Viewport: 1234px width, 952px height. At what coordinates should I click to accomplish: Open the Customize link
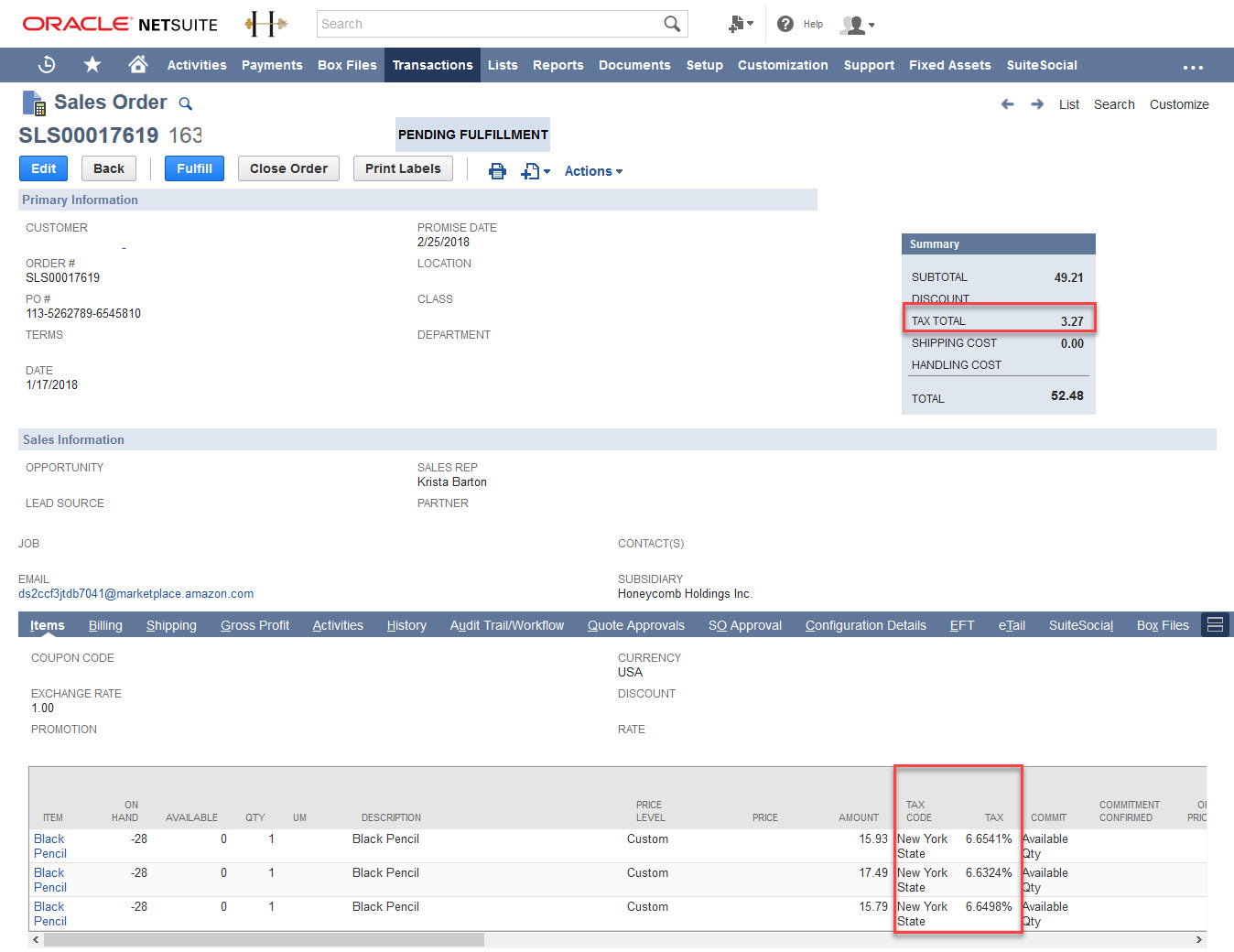pos(1179,104)
